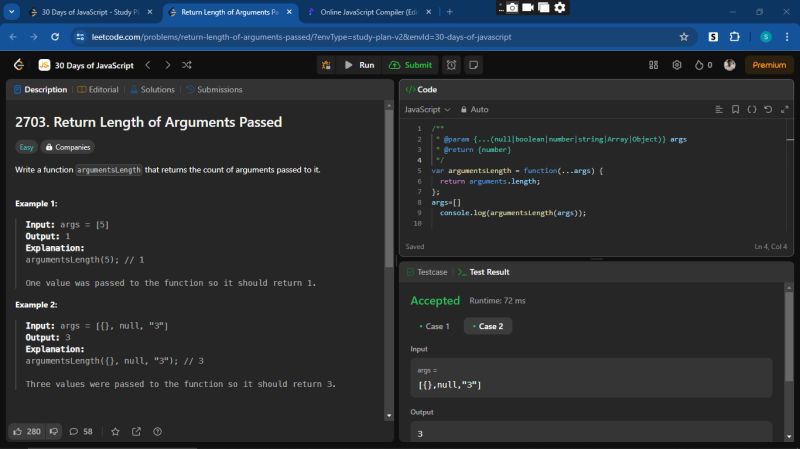Click the S extension icon in toolbar
This screenshot has height=449, width=800.
(713, 37)
